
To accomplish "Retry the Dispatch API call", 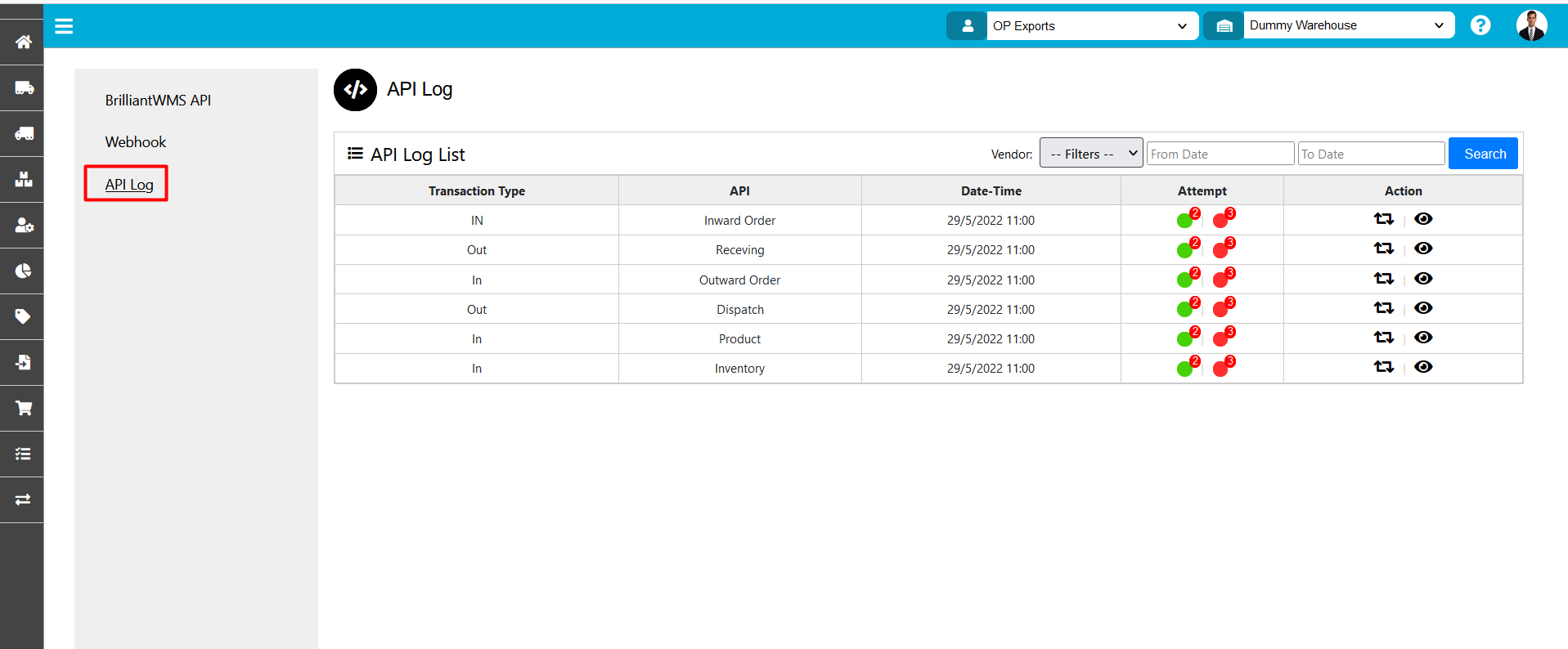I will pyautogui.click(x=1383, y=308).
